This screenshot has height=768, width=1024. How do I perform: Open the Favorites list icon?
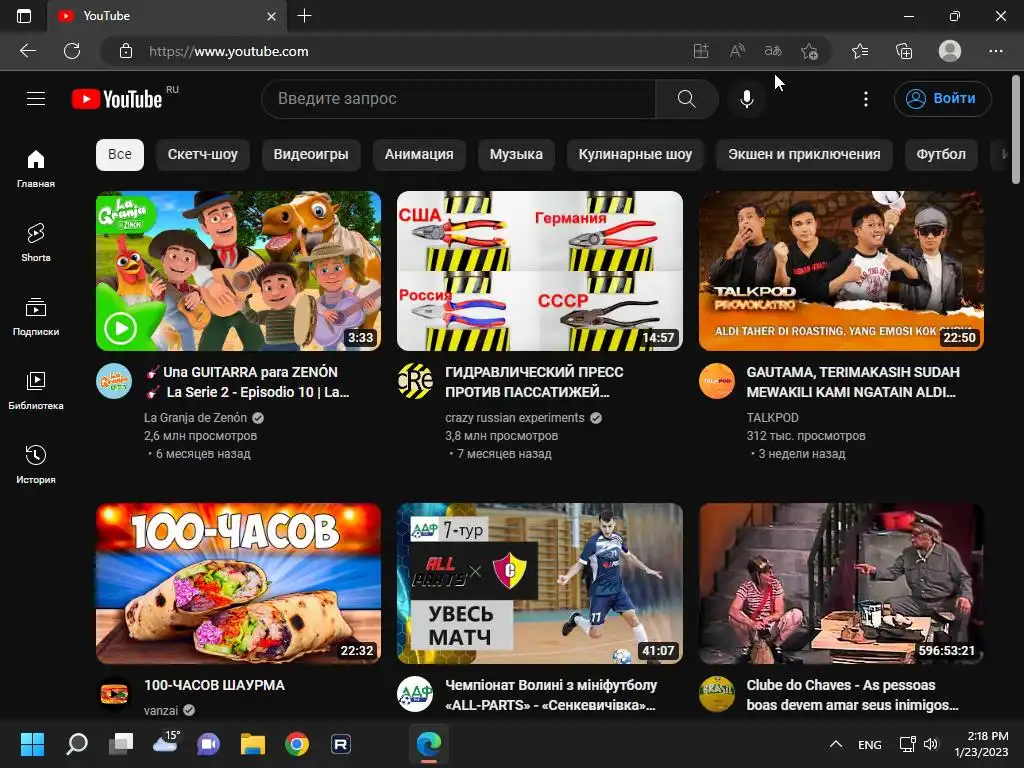click(860, 51)
